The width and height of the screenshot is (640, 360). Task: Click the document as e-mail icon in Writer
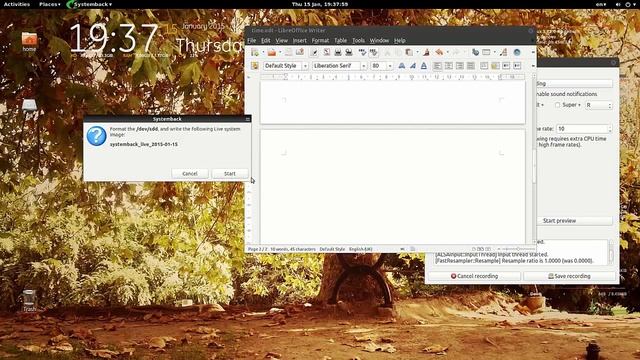pyautogui.click(x=300, y=52)
